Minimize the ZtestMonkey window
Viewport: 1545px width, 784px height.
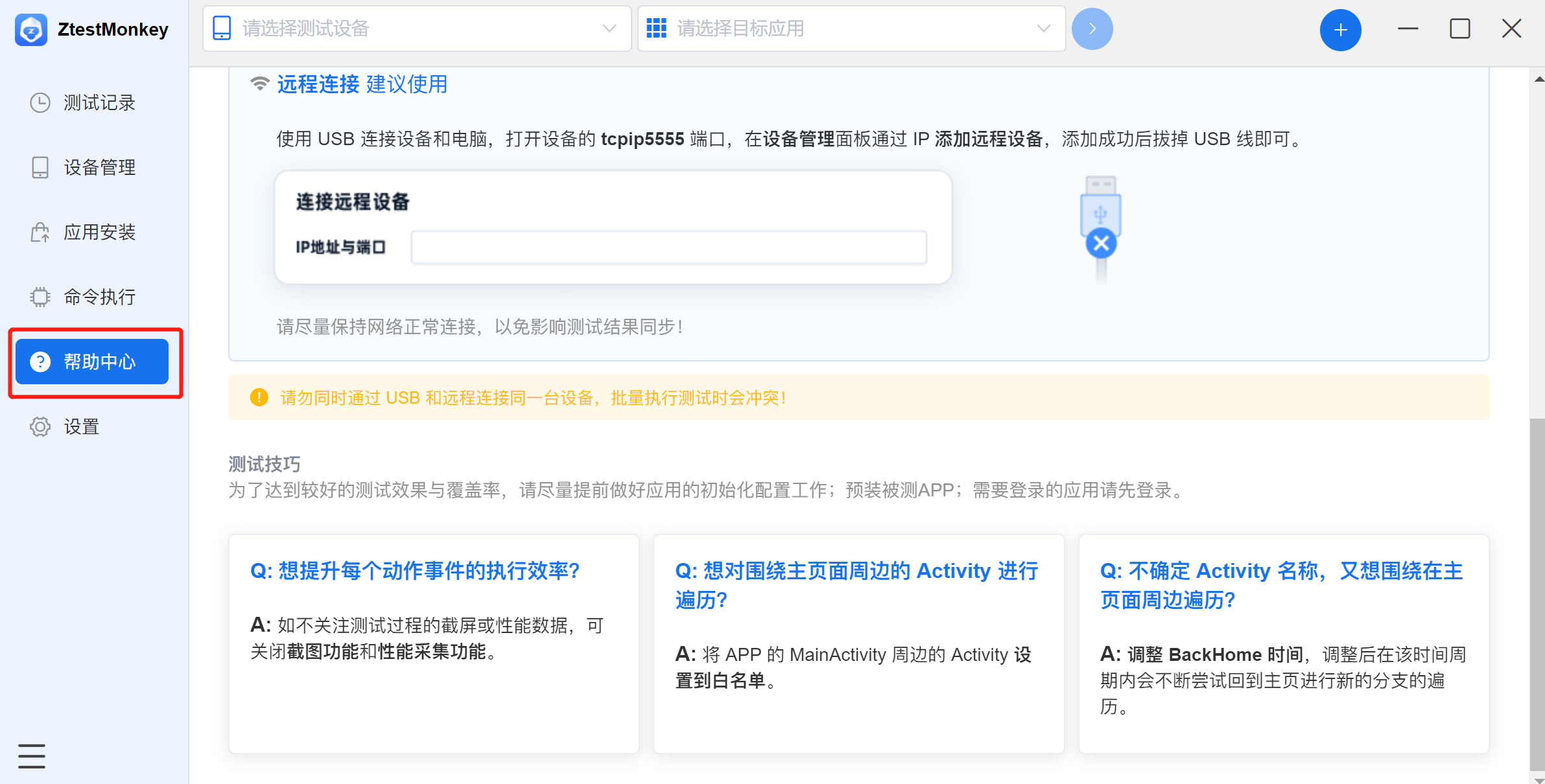1408,29
